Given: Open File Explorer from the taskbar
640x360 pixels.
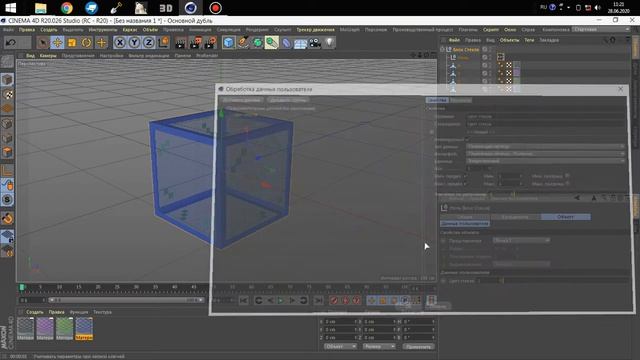Looking at the screenshot, I should click(41, 8).
